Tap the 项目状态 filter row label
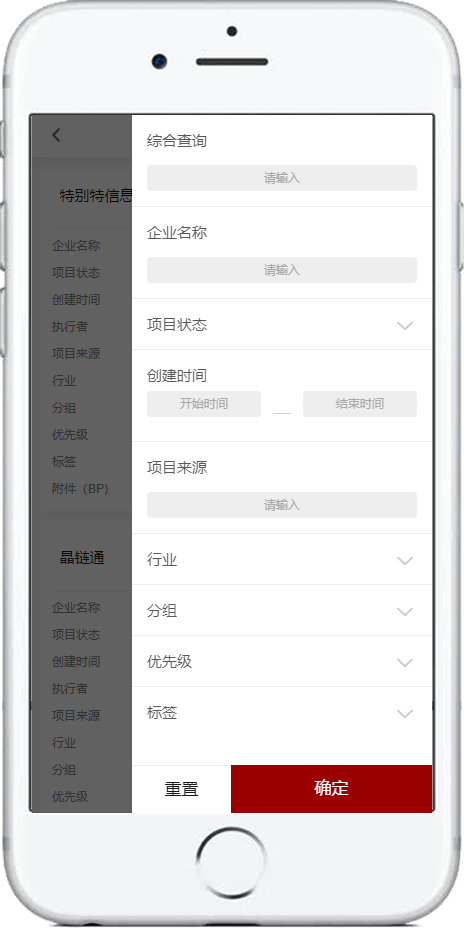The width and height of the screenshot is (464, 928). 177,325
